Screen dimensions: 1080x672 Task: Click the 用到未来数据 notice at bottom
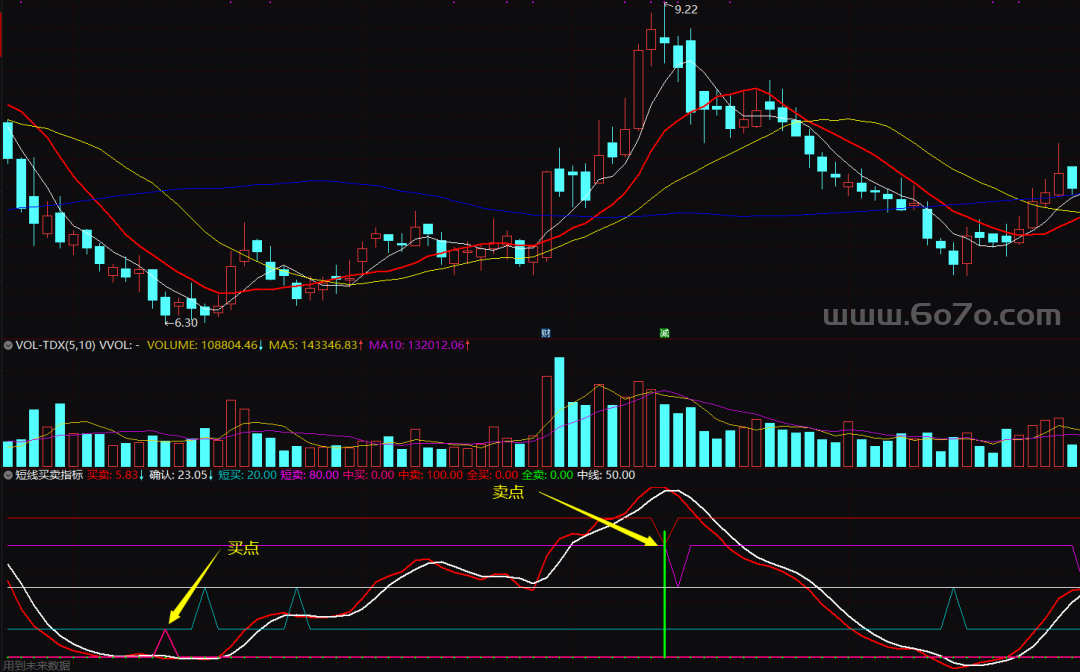coord(36,665)
